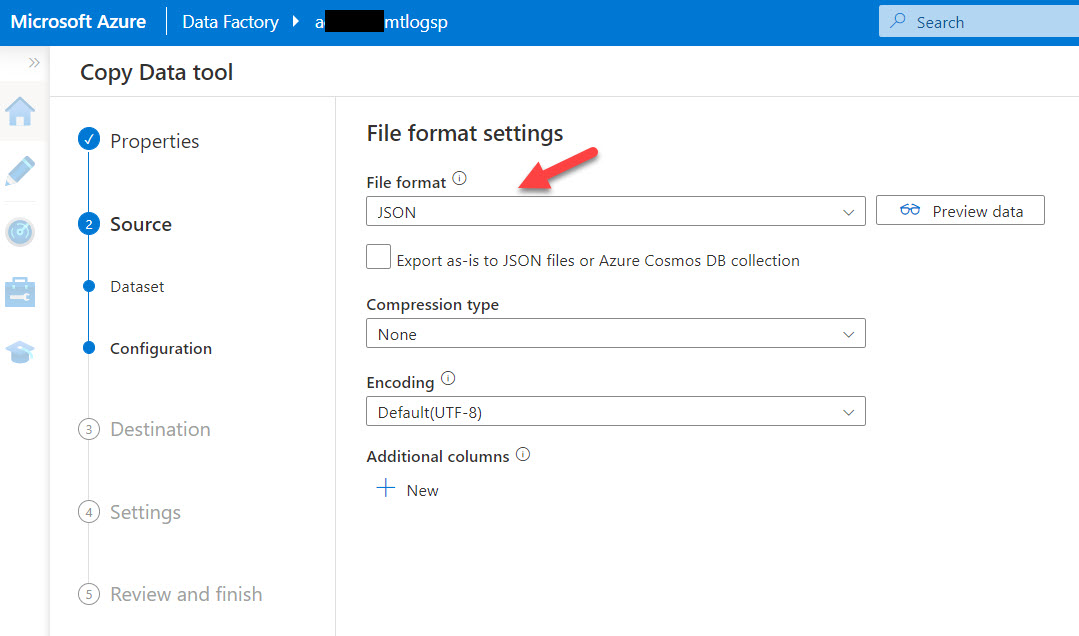Open the File format dropdown
Image resolution: width=1079 pixels, height=636 pixels.
tap(615, 211)
